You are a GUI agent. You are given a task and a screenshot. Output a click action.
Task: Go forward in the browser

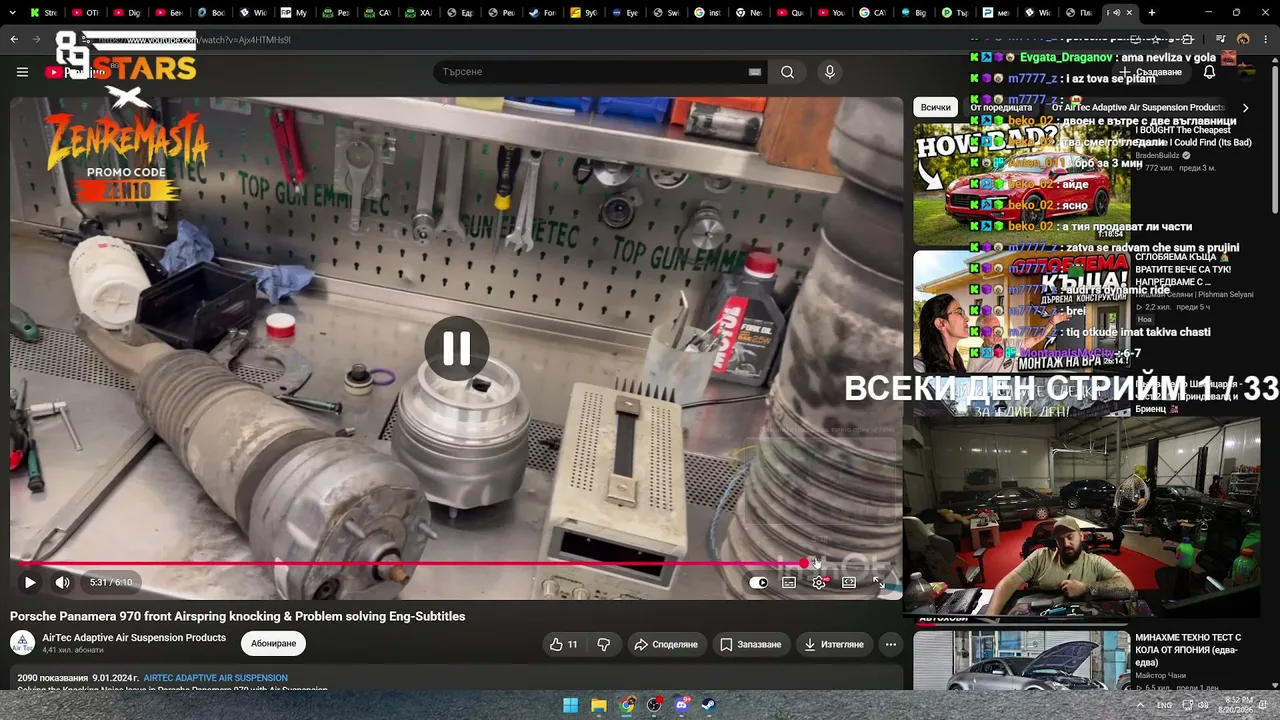click(x=38, y=40)
